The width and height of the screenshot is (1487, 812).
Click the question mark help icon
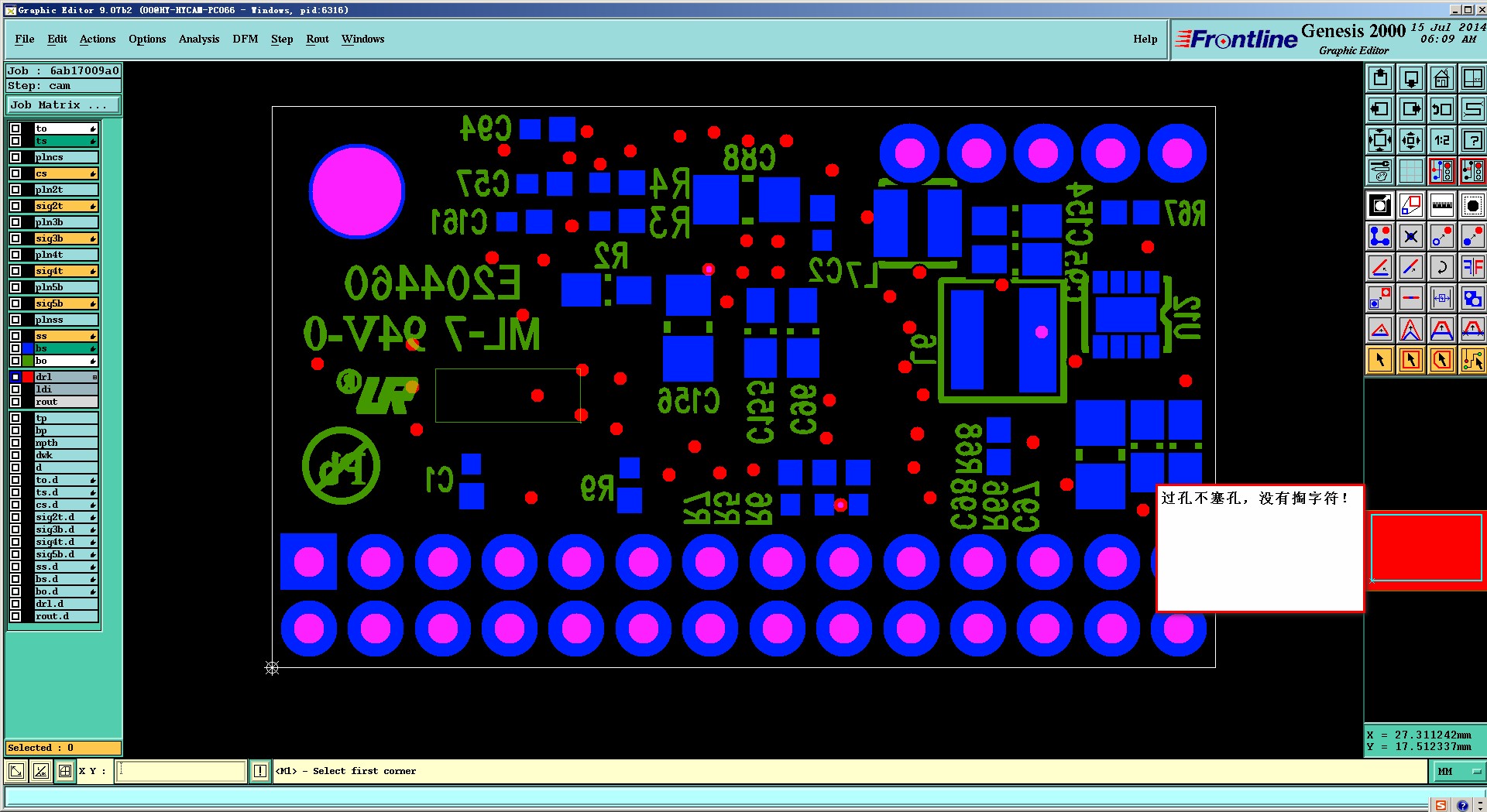[x=1472, y=140]
